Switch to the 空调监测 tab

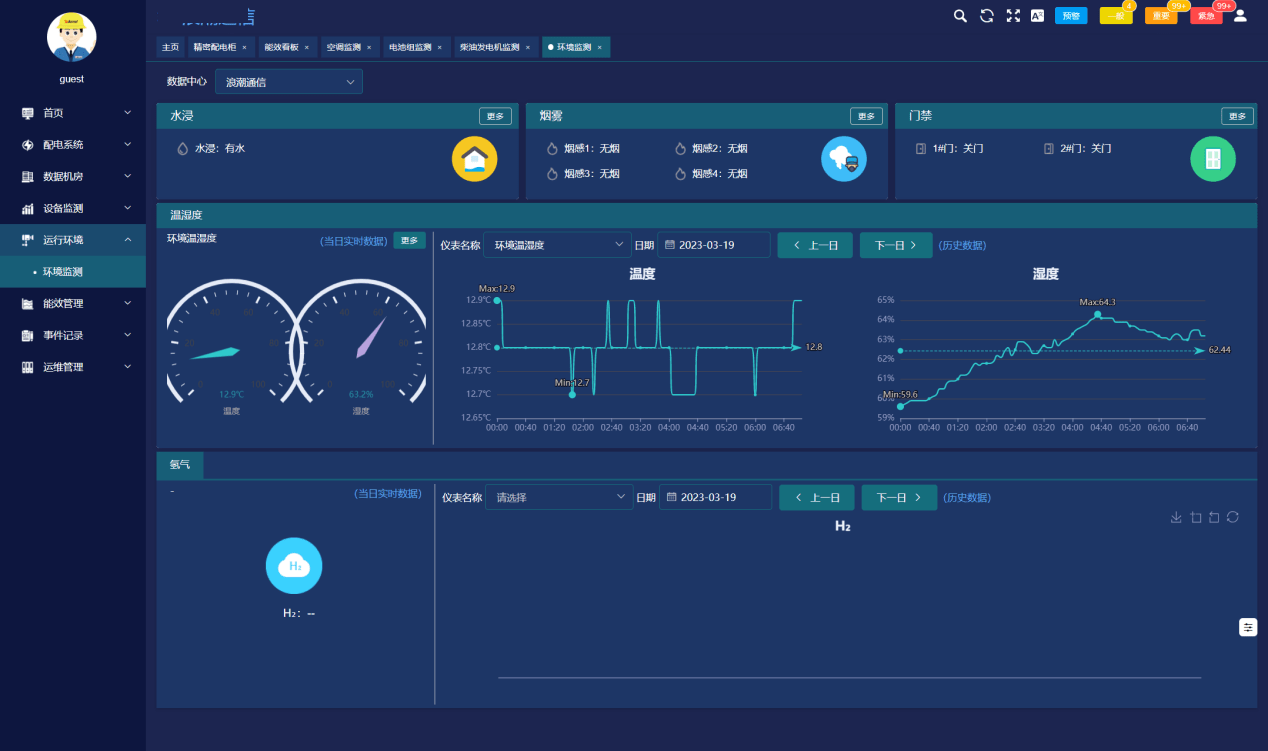click(348, 47)
